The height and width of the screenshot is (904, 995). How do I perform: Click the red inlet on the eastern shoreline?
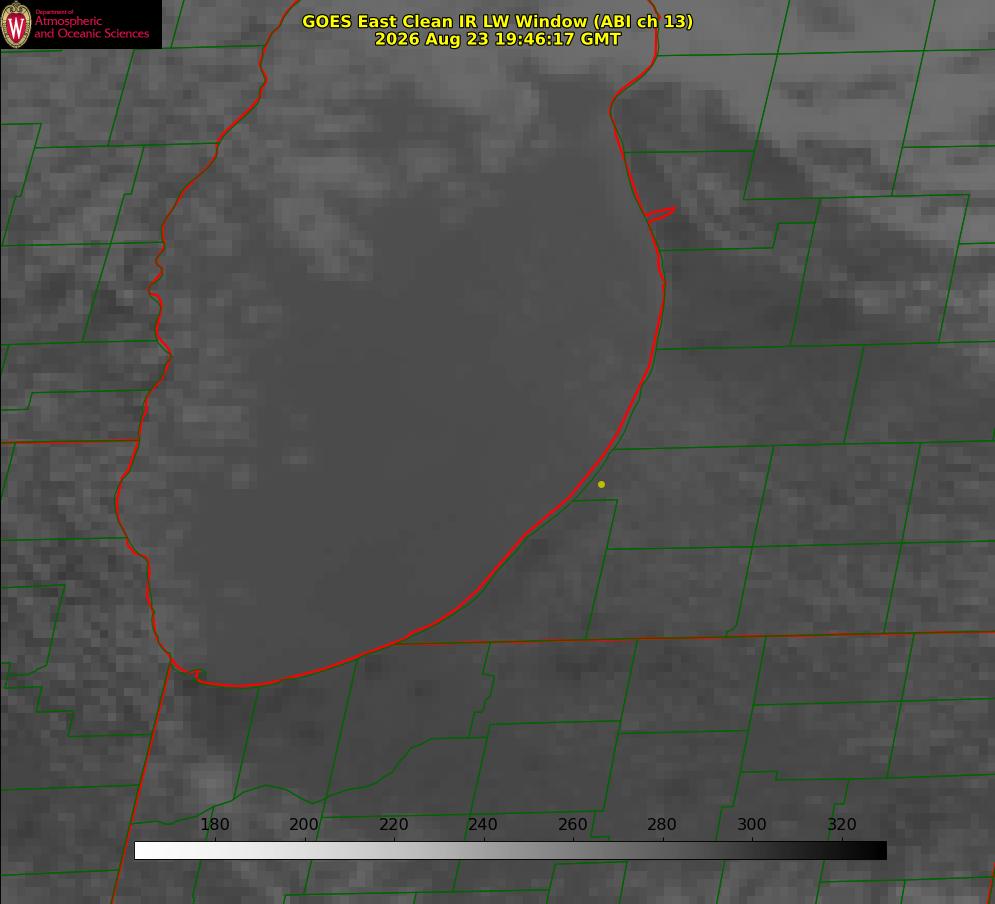tap(660, 214)
